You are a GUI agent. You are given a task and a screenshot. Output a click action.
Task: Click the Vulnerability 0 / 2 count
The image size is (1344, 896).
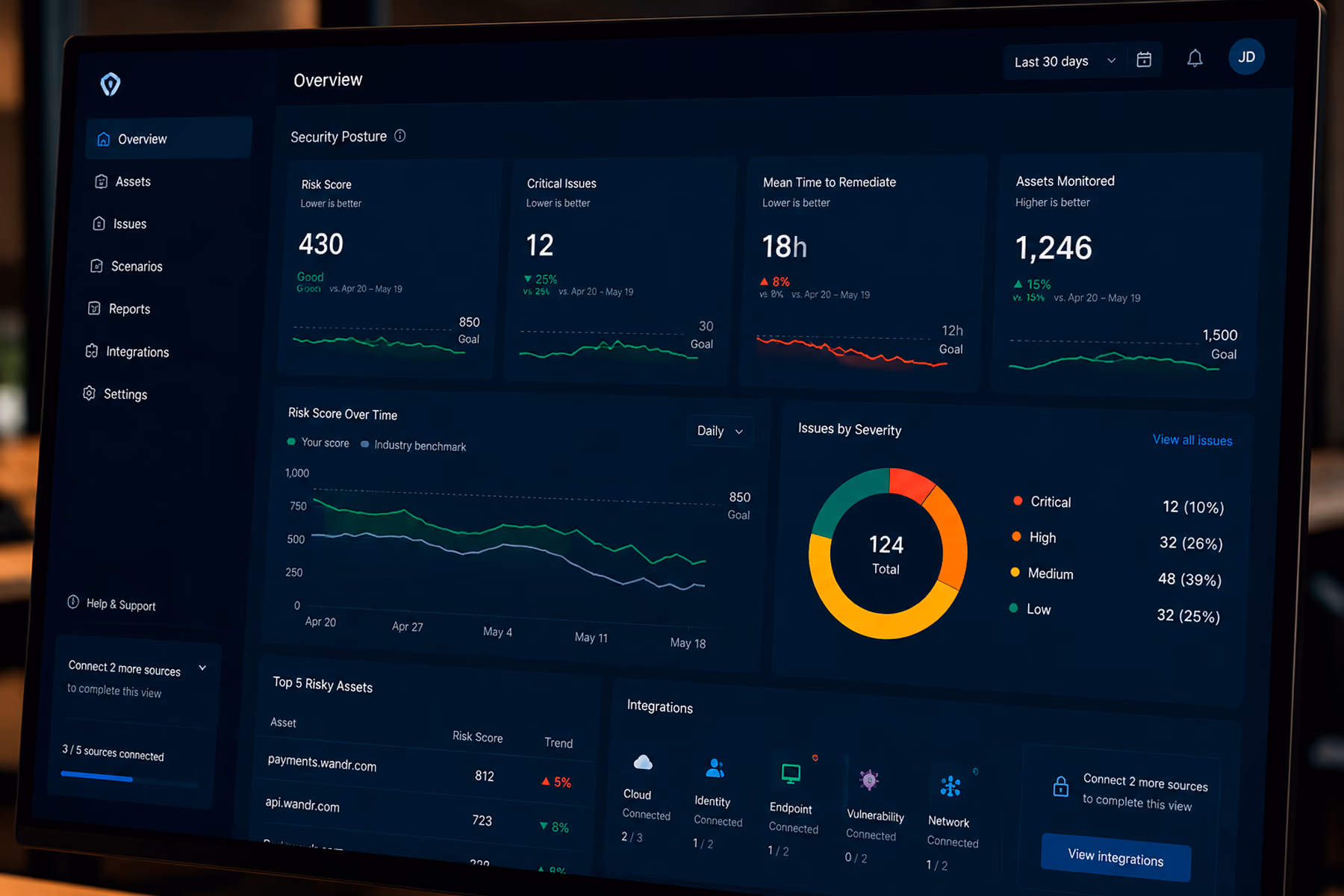click(856, 858)
